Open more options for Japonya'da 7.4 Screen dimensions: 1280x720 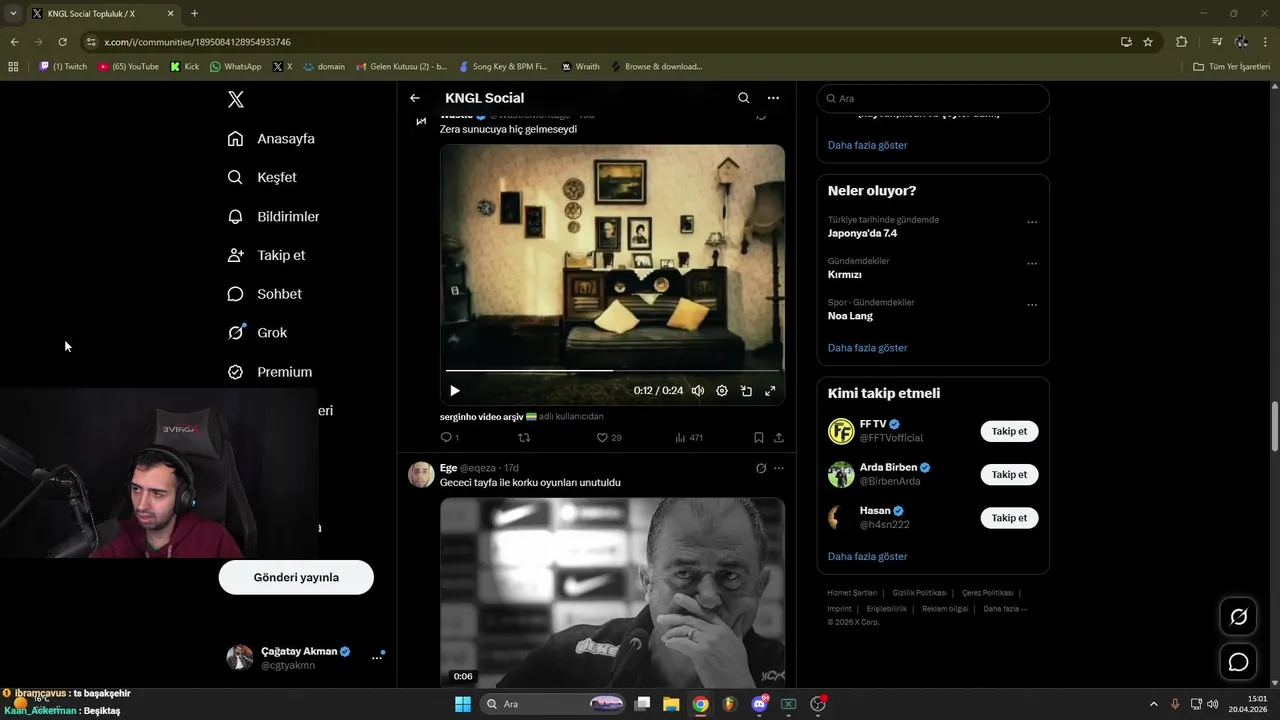[x=1032, y=222]
